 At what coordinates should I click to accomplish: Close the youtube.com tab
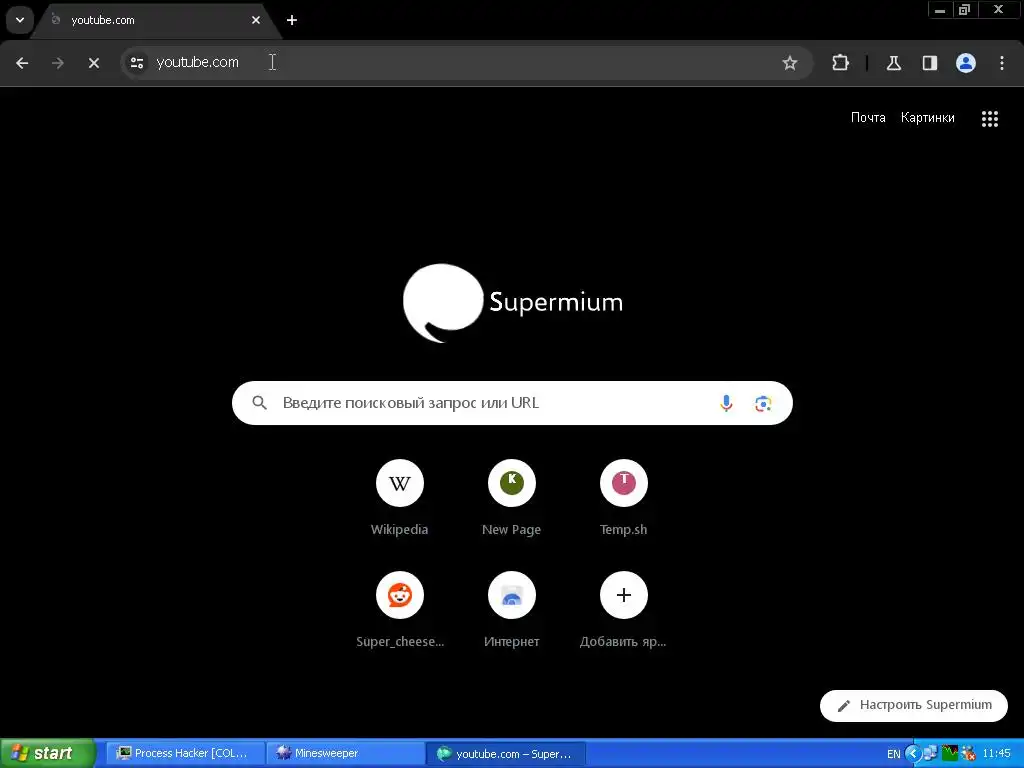[x=256, y=20]
